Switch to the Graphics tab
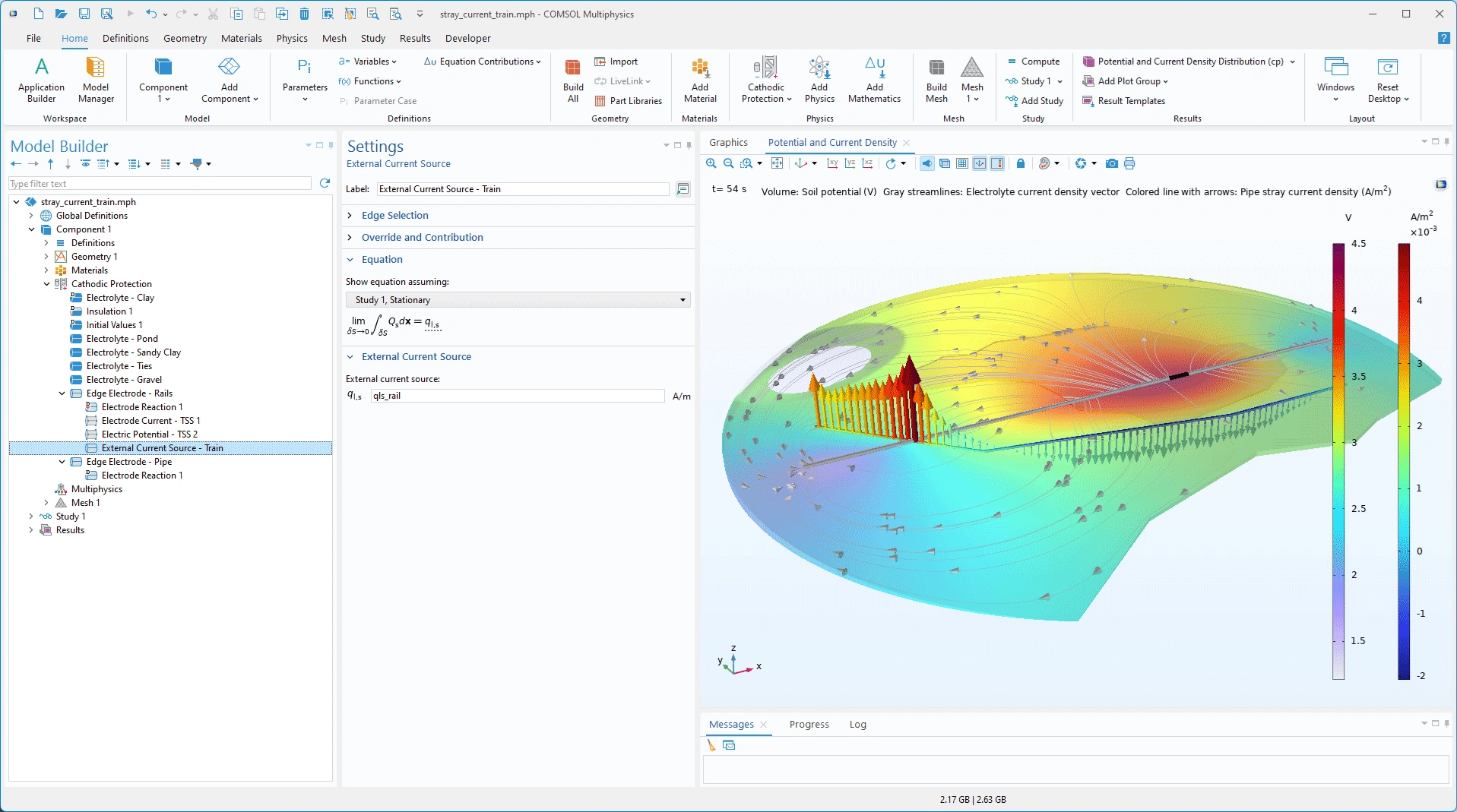Screen dimensions: 1457x812 (728, 143)
